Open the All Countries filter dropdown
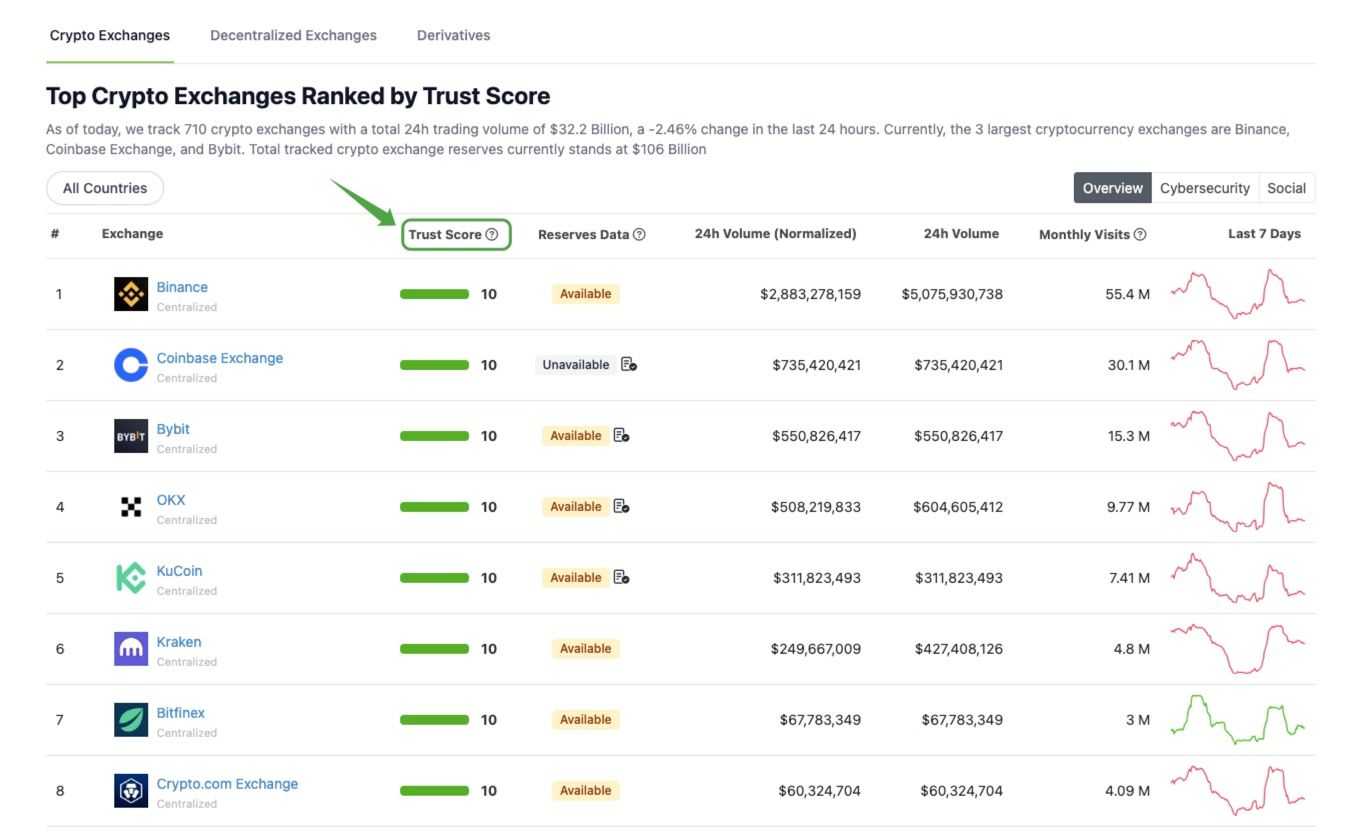Viewport: 1358px width, 837px height. coord(104,188)
